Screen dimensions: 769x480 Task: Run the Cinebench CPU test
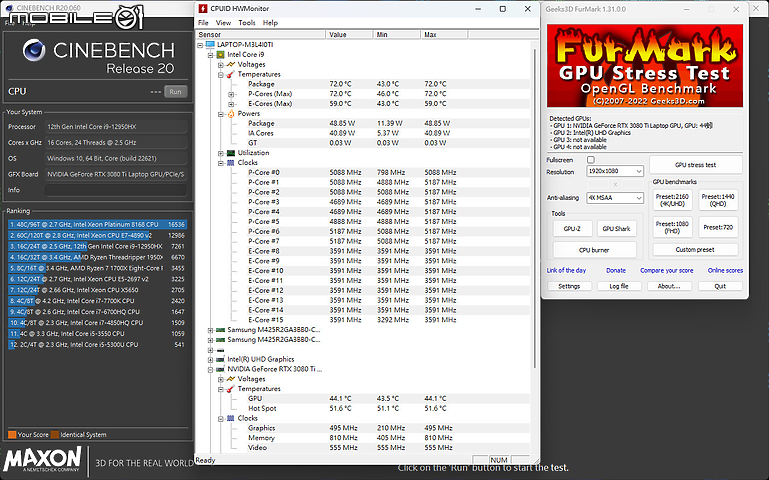click(x=176, y=92)
